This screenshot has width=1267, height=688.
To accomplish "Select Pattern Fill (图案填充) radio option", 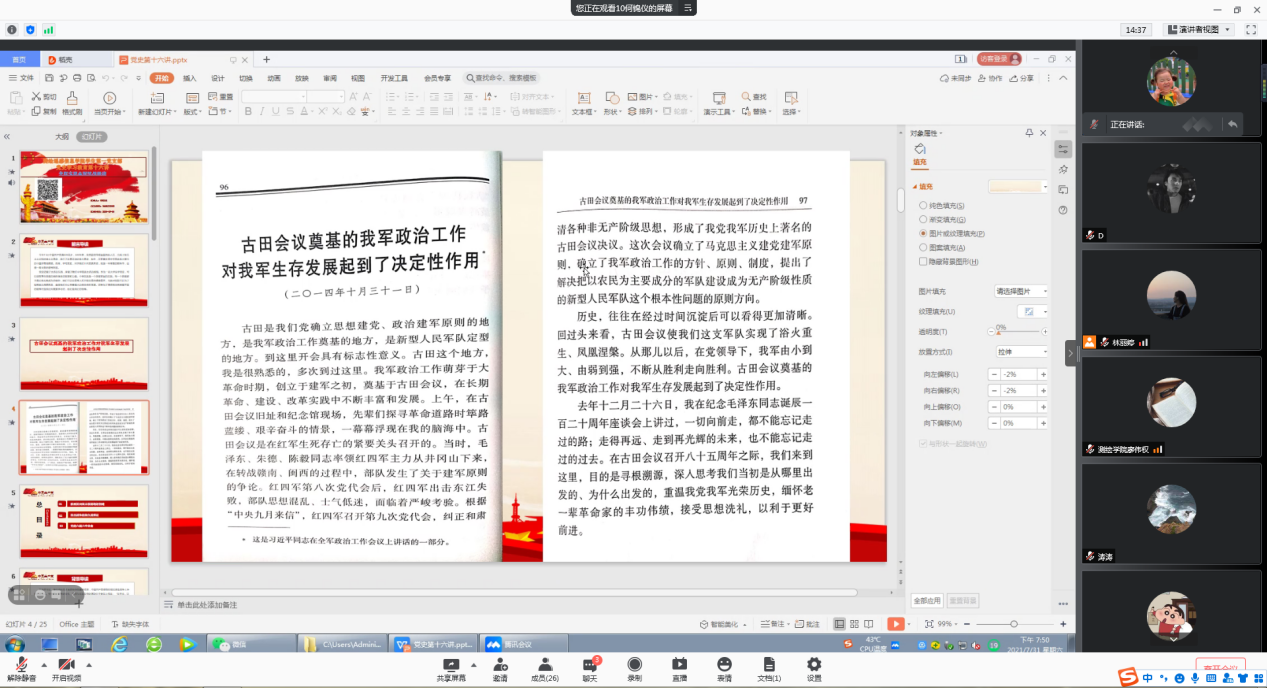I will click(923, 247).
